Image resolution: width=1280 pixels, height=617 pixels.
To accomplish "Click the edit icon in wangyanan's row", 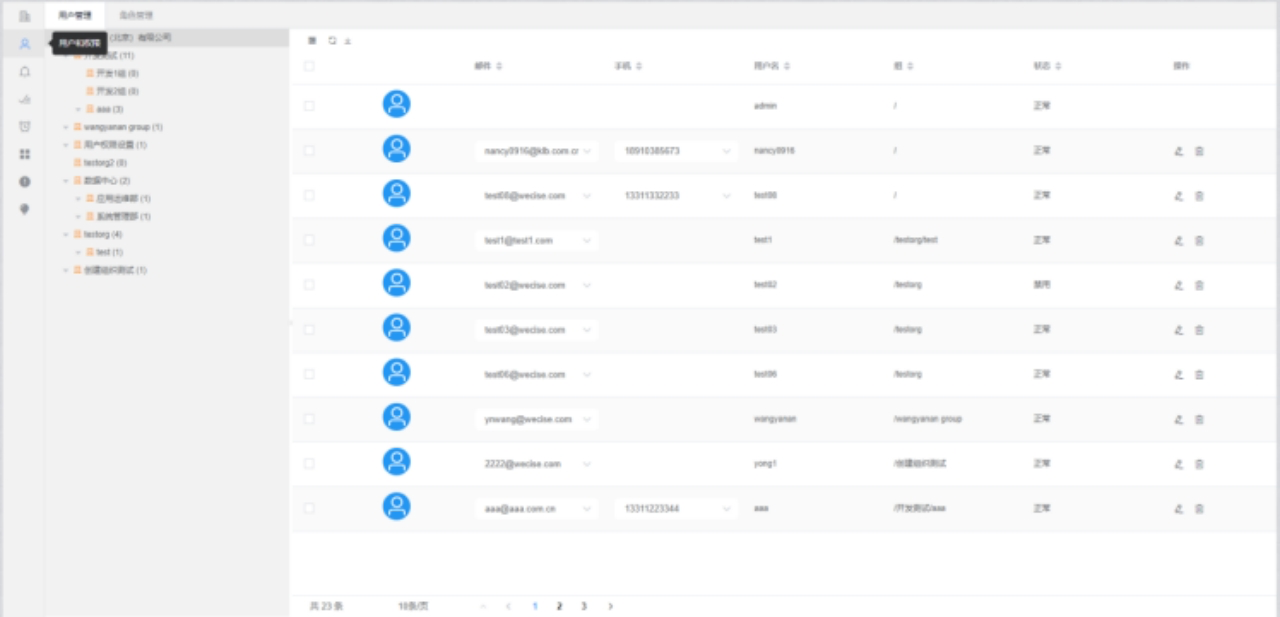I will (1178, 420).
